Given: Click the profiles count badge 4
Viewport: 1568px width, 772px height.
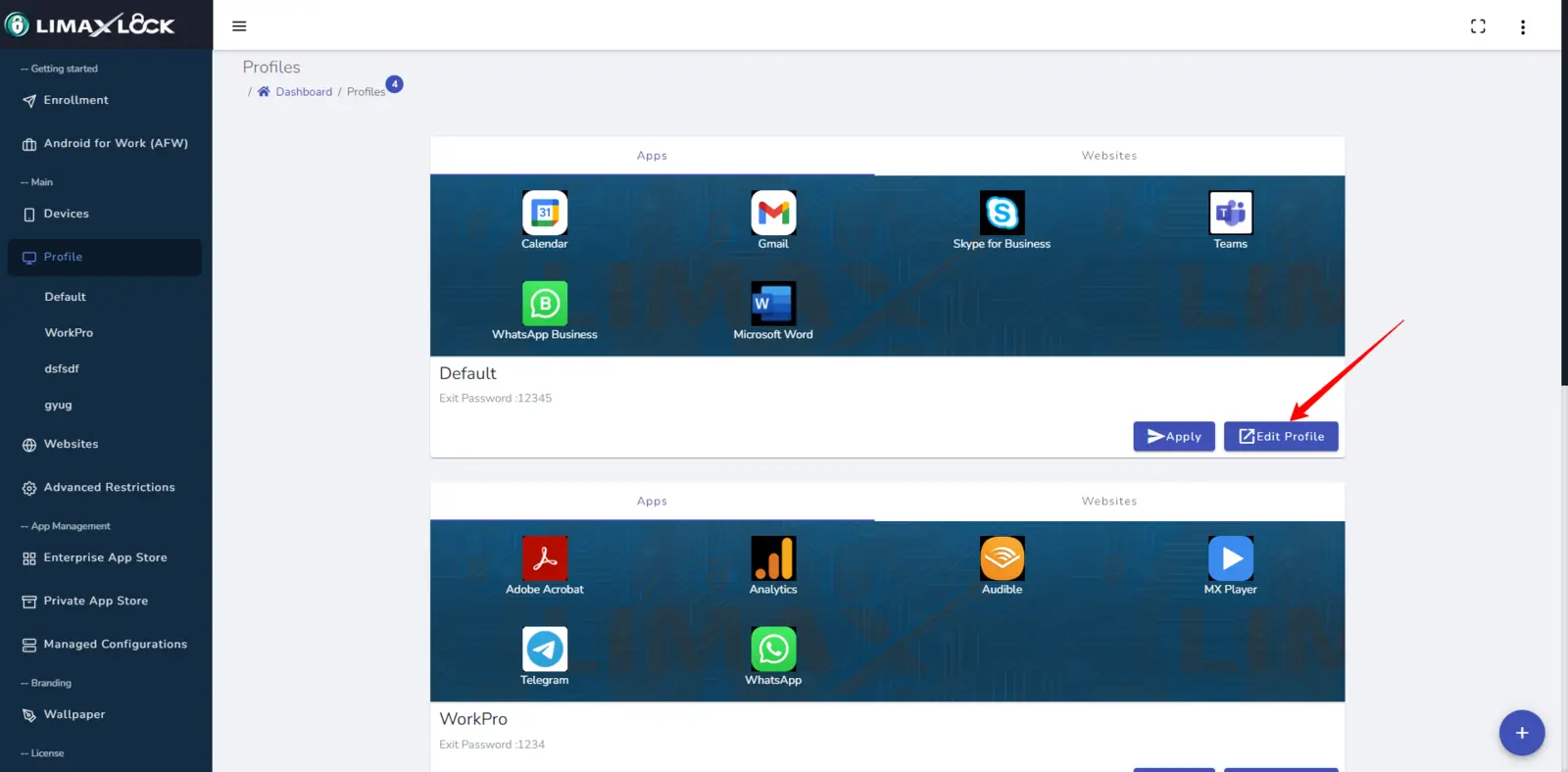Looking at the screenshot, I should pos(395,84).
